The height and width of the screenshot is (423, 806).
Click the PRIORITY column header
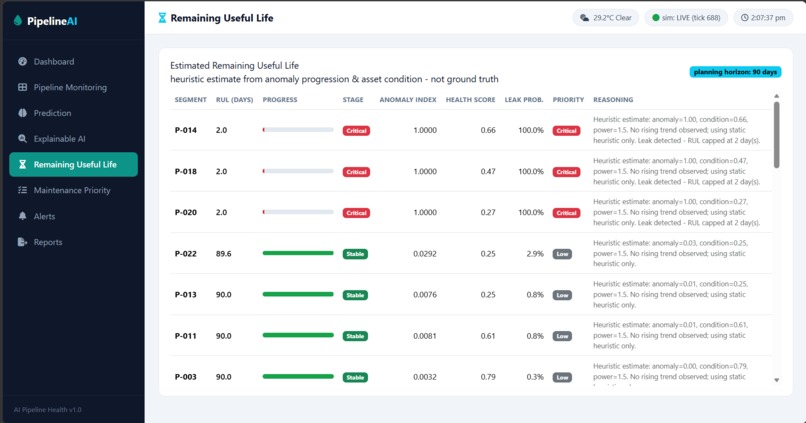[x=568, y=100]
